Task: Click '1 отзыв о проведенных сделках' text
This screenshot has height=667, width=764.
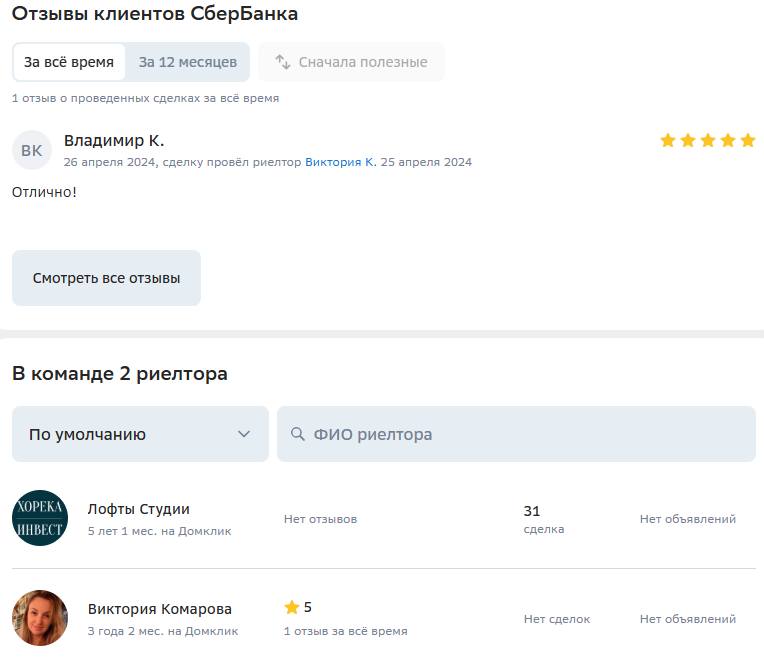Action: coord(106,98)
